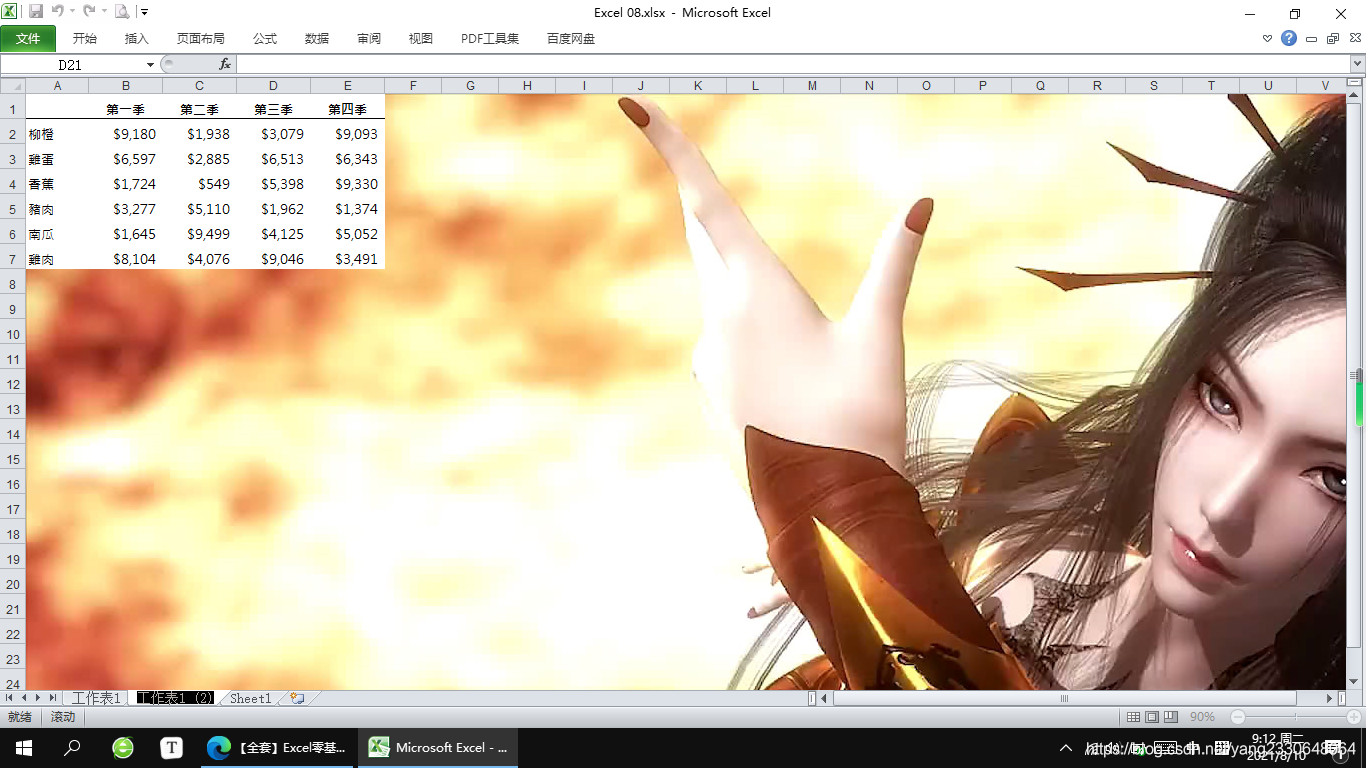This screenshot has width=1366, height=768.
Task: Open Customize Quick Access Toolbar dropdown
Action: pos(144,12)
